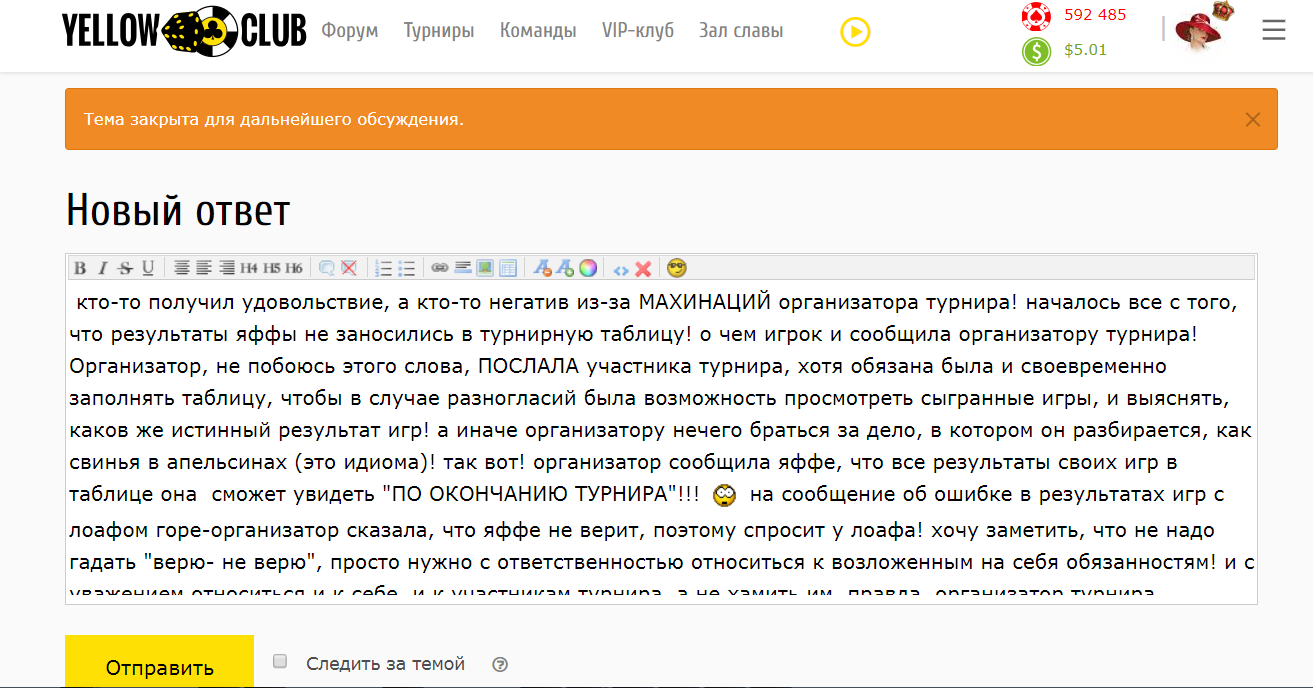Click the Yellow Club logo
1313x688 pixels.
184,30
